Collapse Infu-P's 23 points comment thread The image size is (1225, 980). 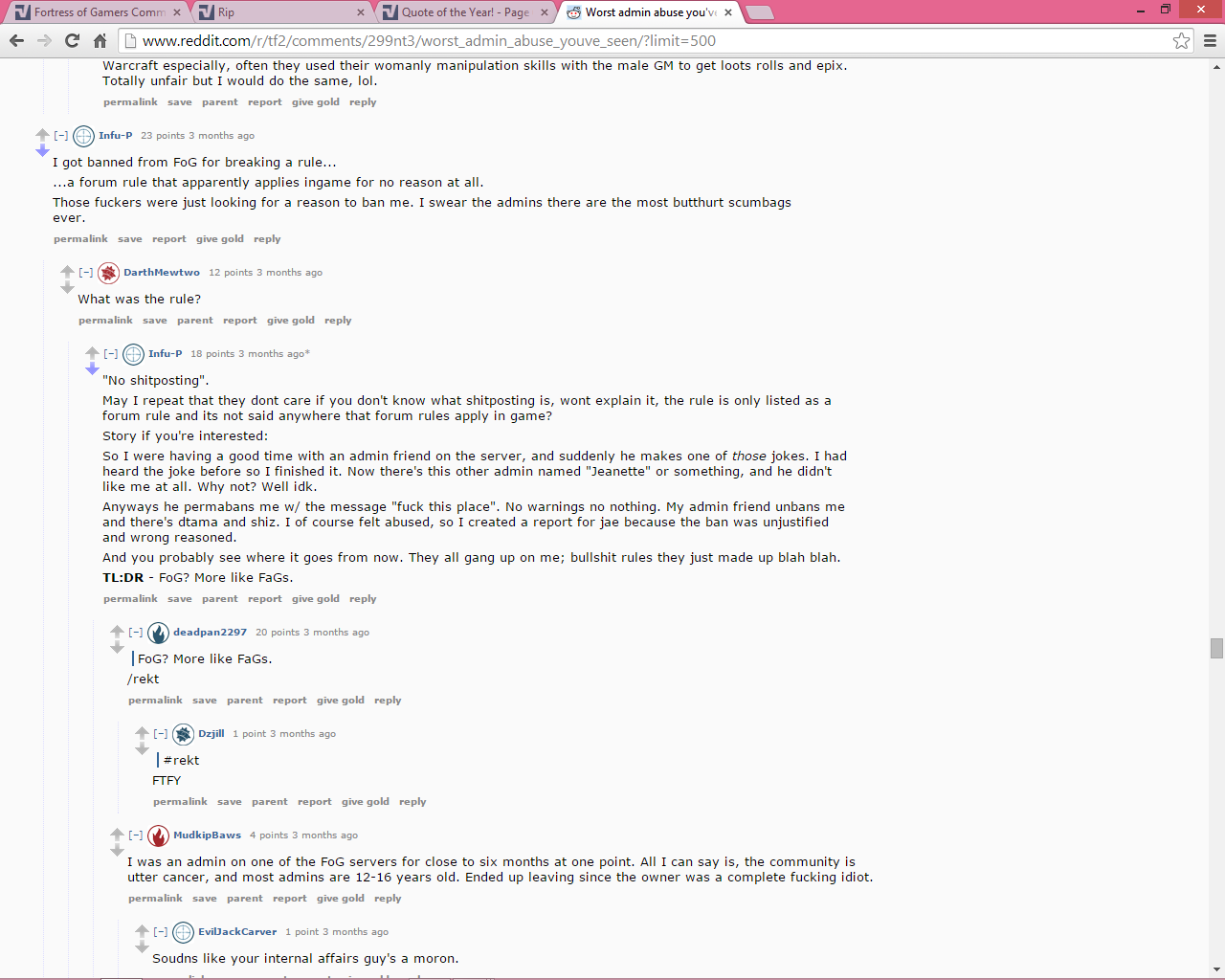[61, 136]
